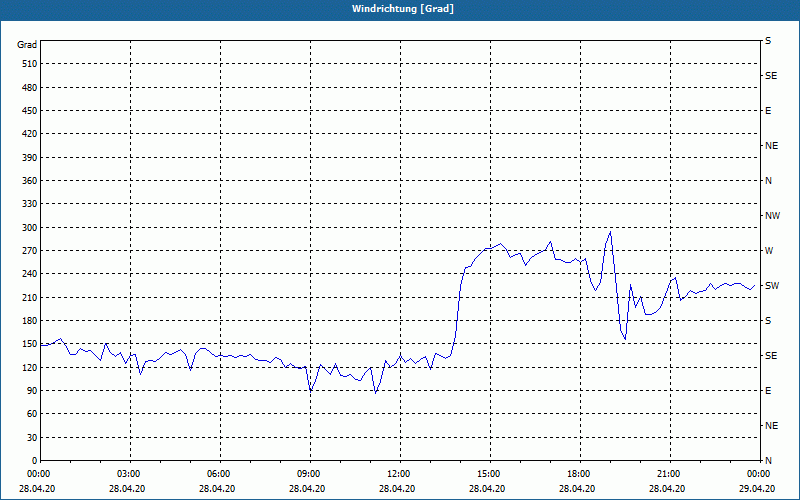This screenshot has width=800, height=500.
Task: Click the SW compass label
Action: 772,286
